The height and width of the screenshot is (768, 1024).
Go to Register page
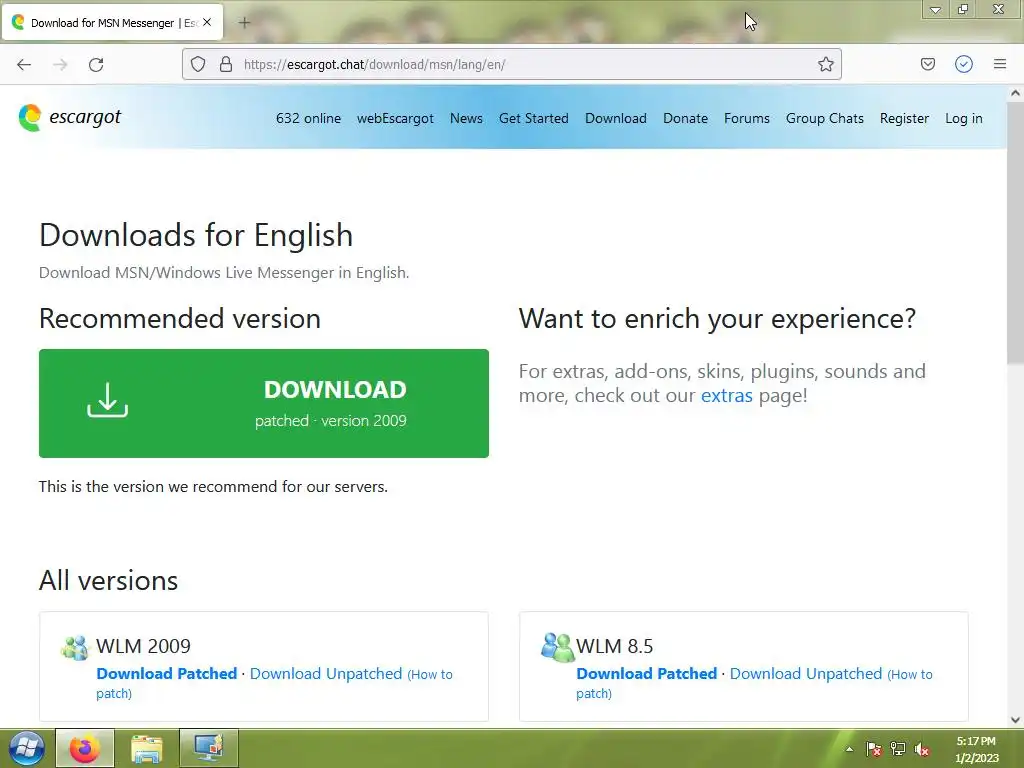[x=904, y=118]
